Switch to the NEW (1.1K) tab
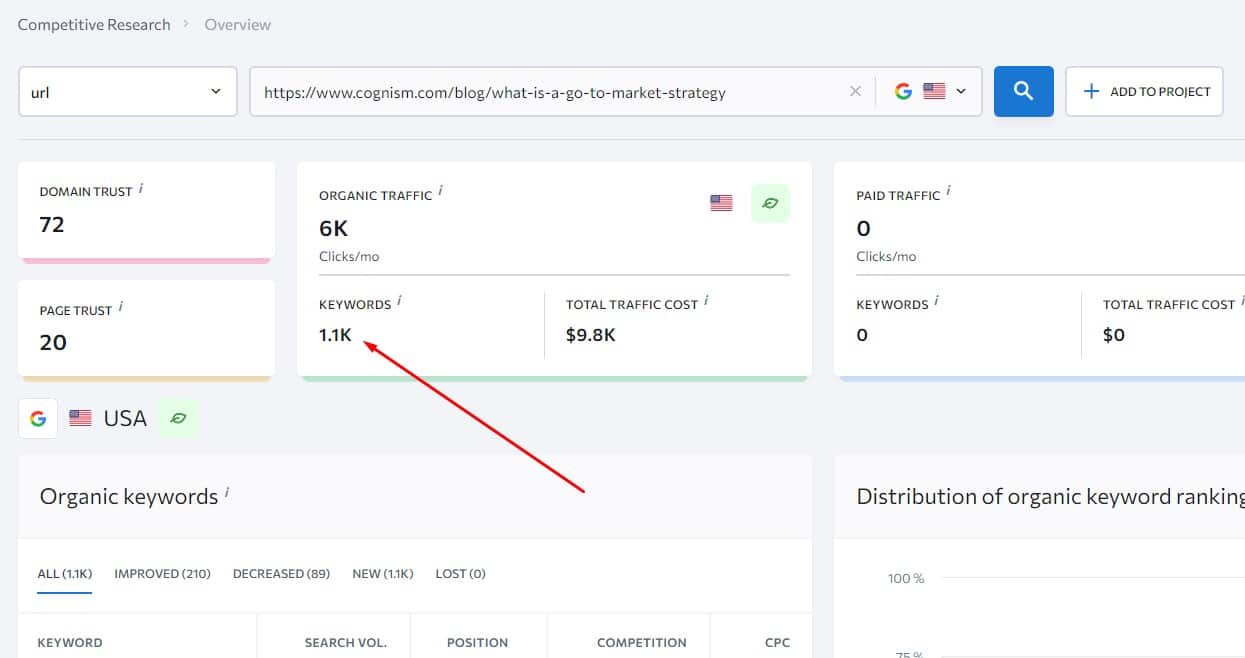 point(383,574)
